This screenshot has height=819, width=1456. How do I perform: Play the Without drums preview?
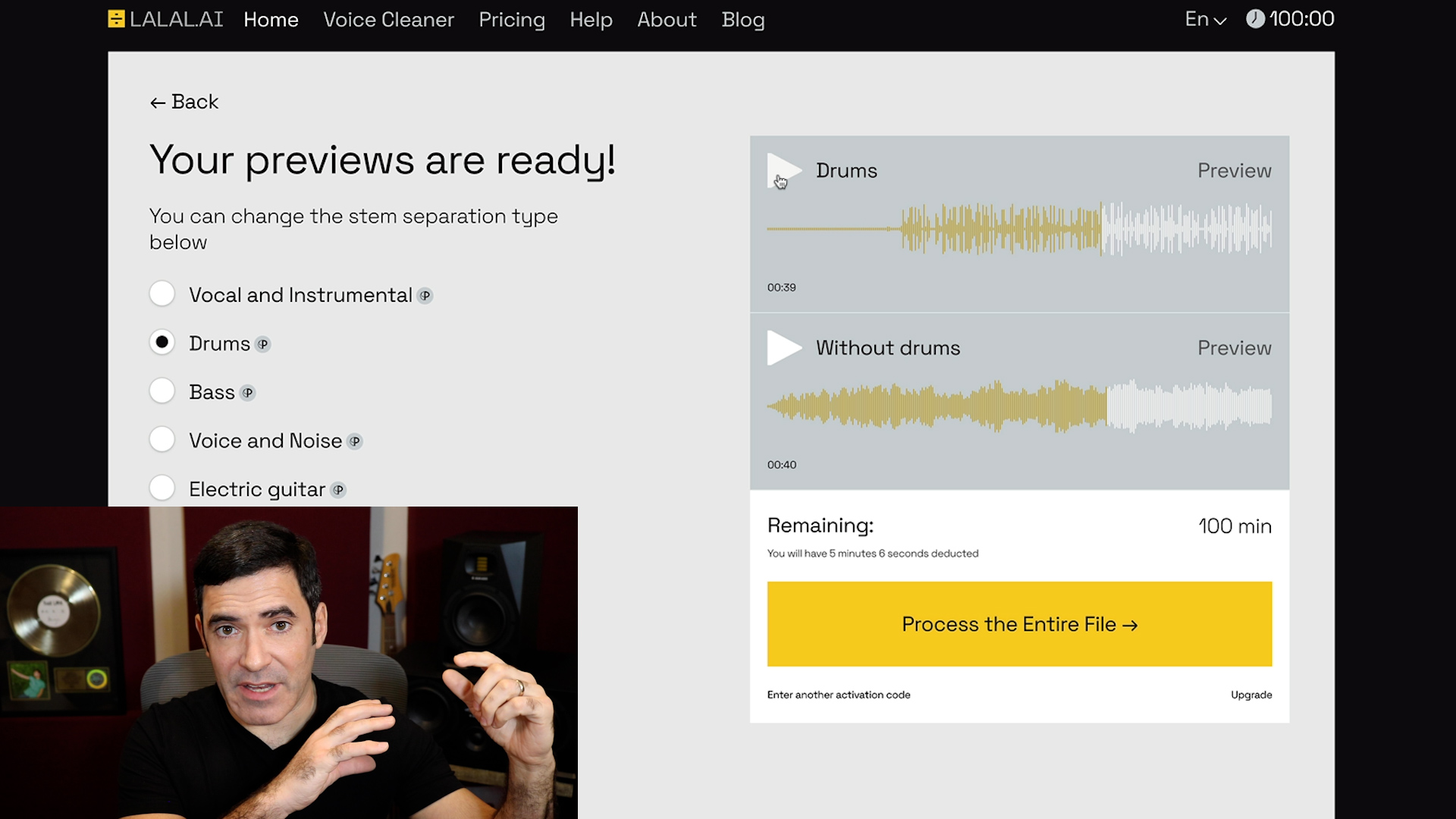(784, 348)
